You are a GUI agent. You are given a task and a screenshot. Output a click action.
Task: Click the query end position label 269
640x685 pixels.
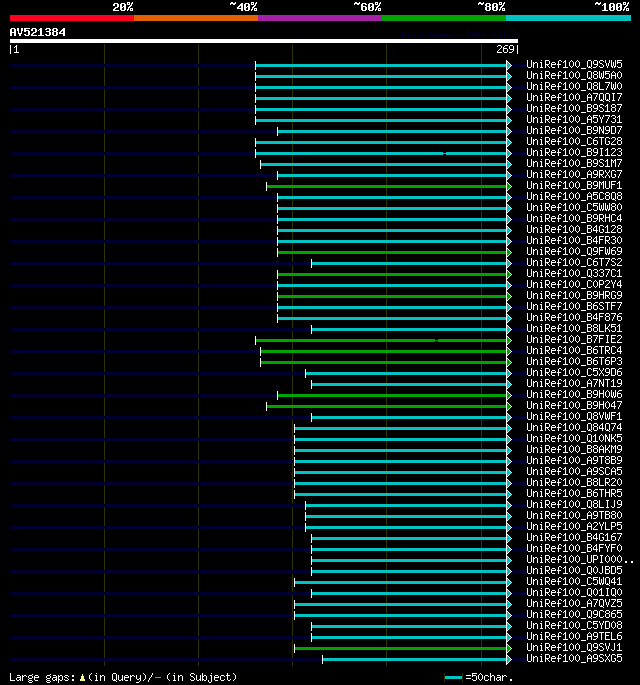coord(506,49)
